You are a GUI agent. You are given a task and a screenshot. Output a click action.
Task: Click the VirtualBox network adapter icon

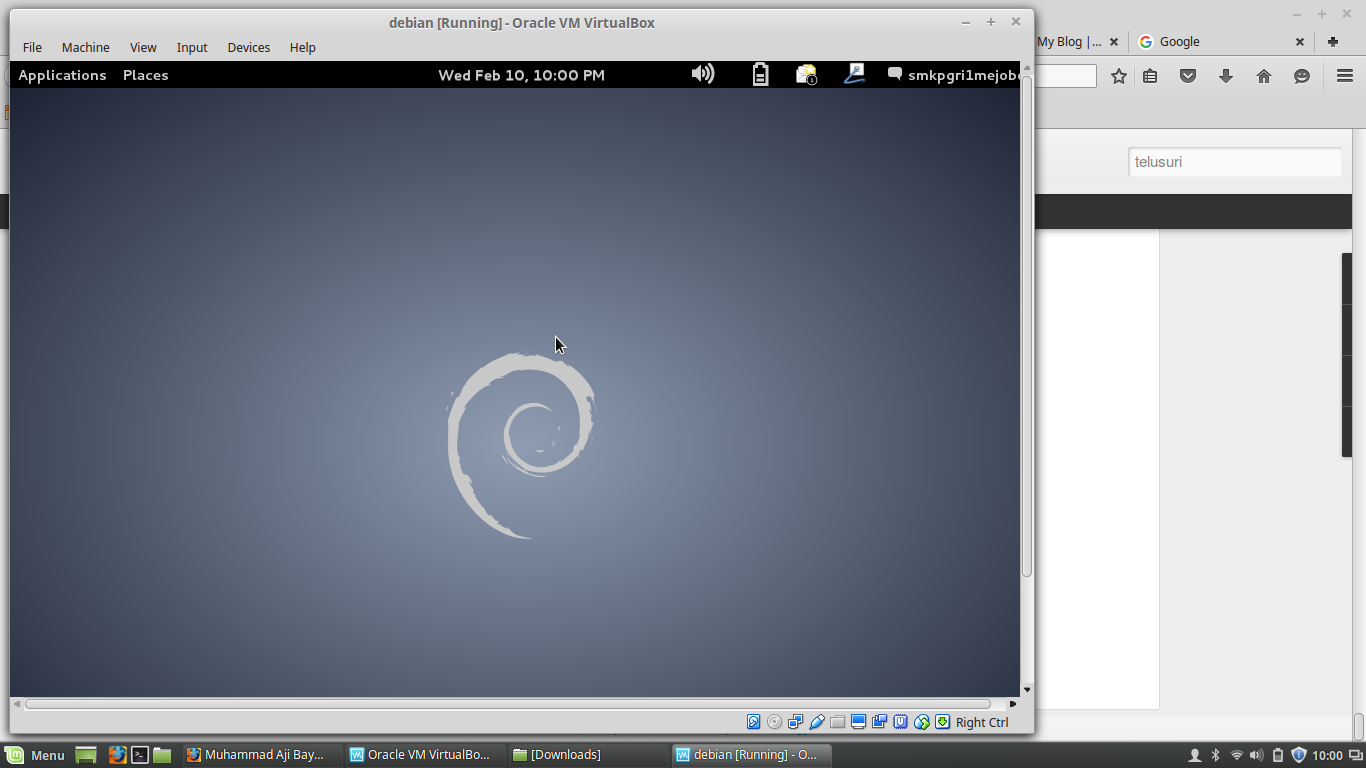point(795,722)
